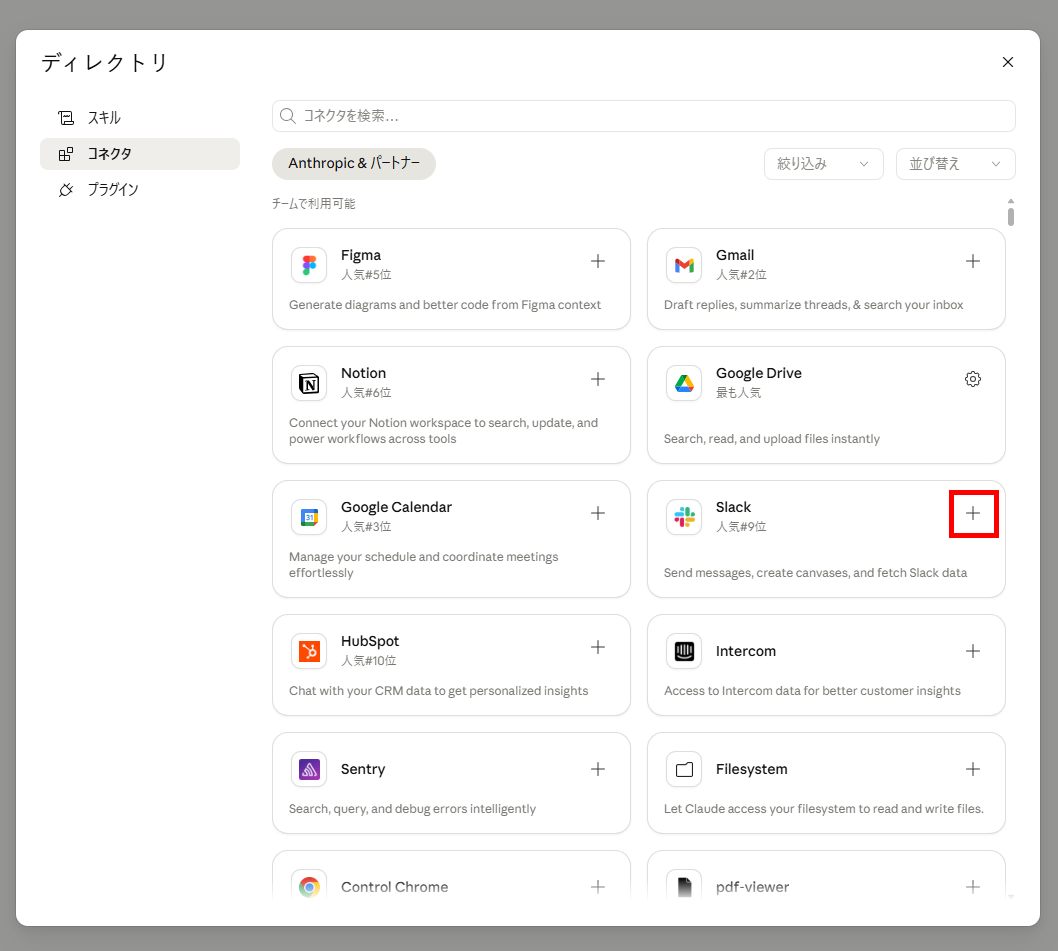
Task: Click the チームで利用可能 section heading
Action: [x=313, y=204]
